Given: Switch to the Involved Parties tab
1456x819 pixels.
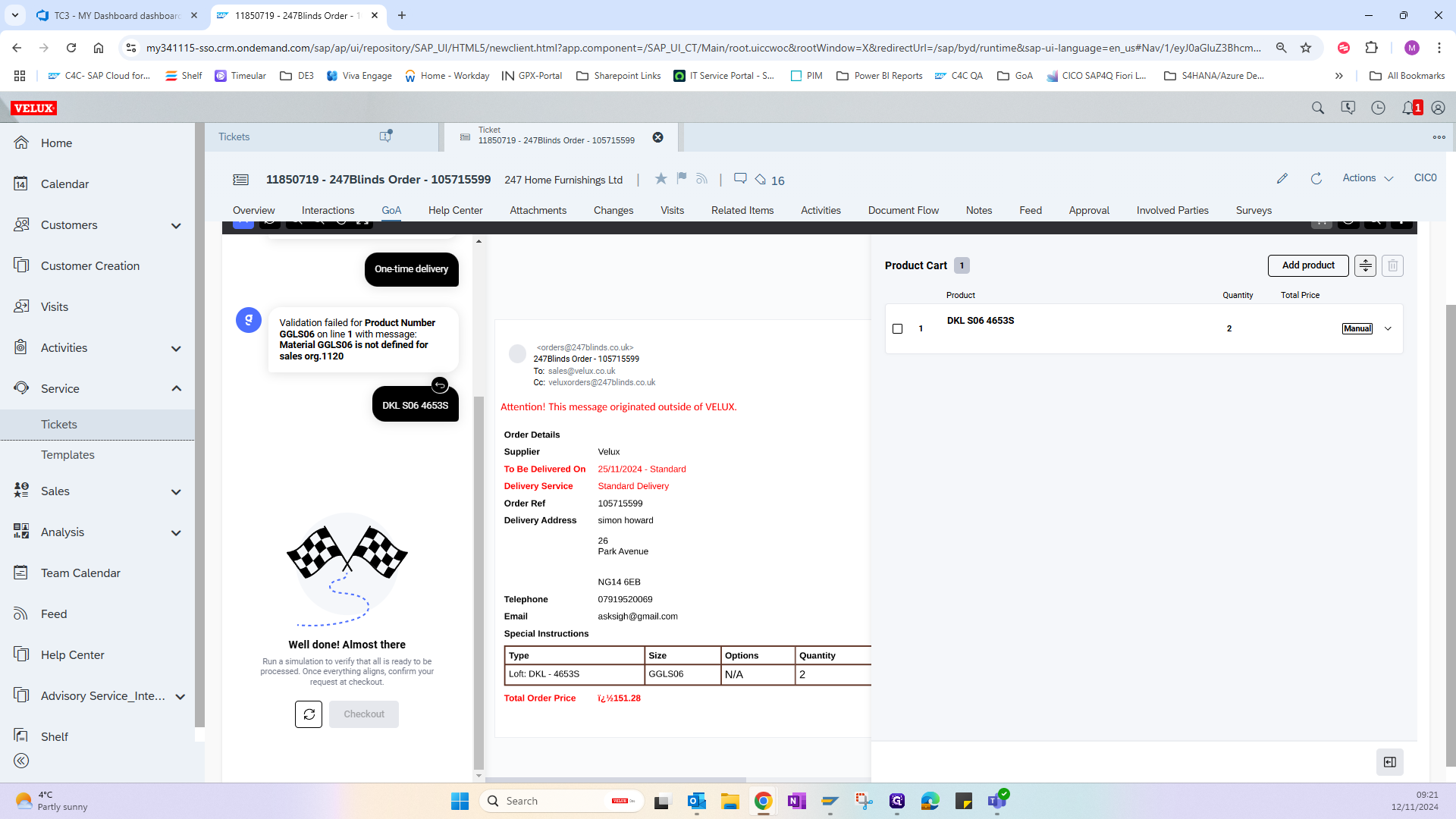Looking at the screenshot, I should (x=1172, y=210).
